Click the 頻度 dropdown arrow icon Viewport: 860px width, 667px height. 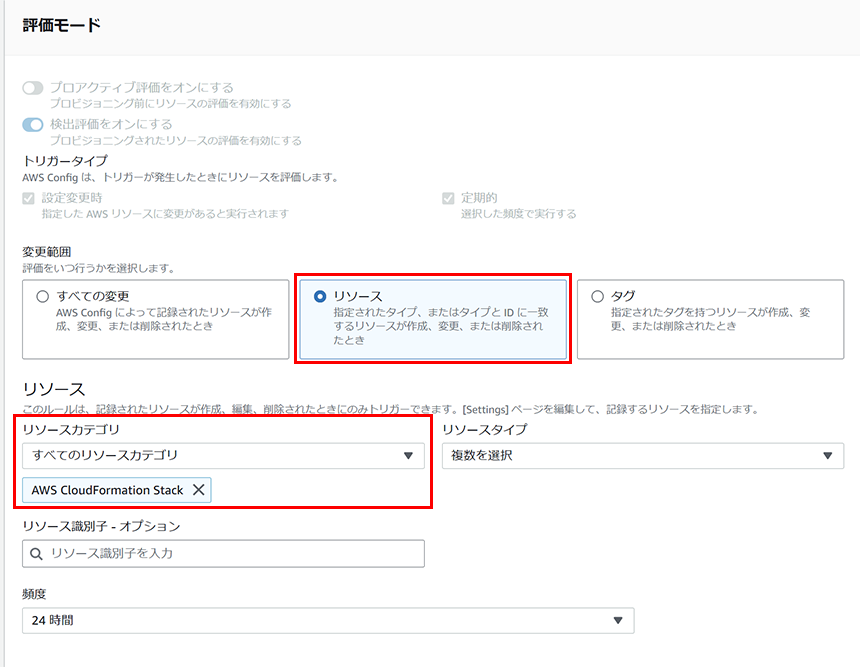tap(618, 620)
